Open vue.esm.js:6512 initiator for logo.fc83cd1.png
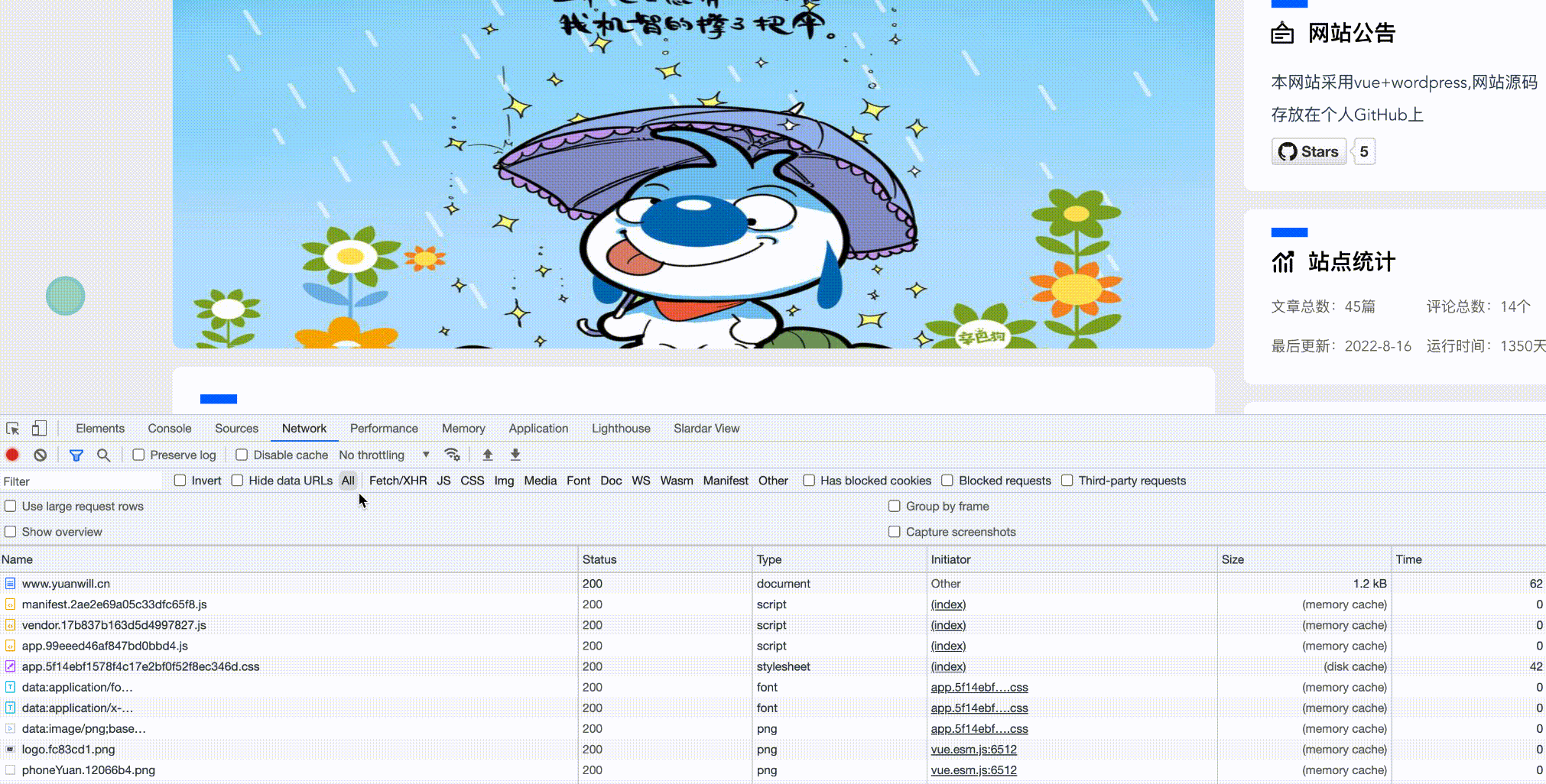1546x784 pixels. [x=974, y=750]
